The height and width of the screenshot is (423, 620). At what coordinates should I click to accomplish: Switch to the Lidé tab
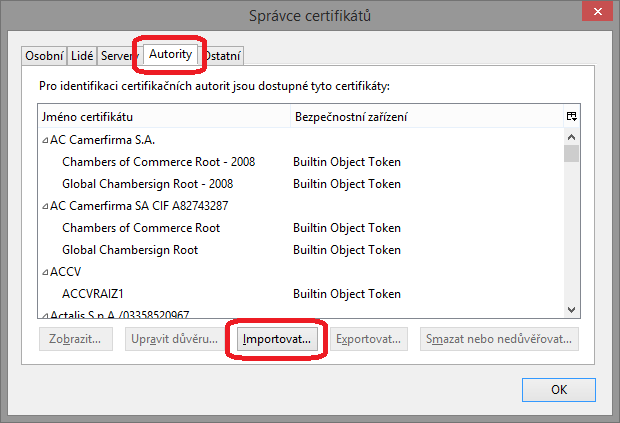82,56
